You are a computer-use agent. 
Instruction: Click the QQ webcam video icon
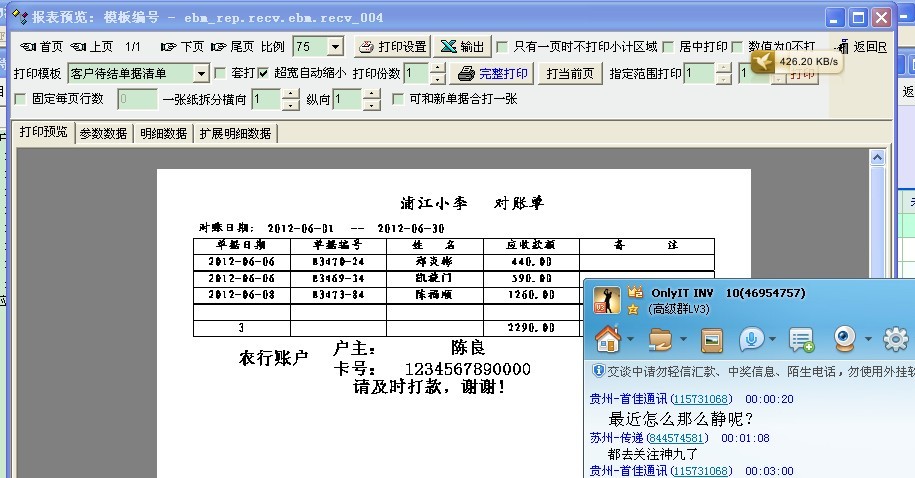point(845,340)
